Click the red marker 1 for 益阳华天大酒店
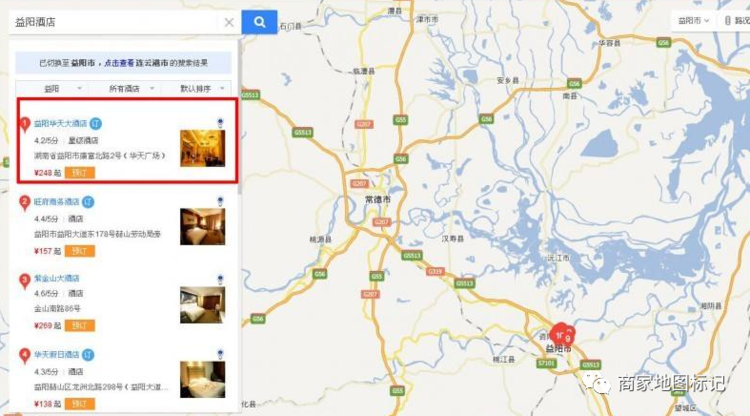 (x=25, y=125)
